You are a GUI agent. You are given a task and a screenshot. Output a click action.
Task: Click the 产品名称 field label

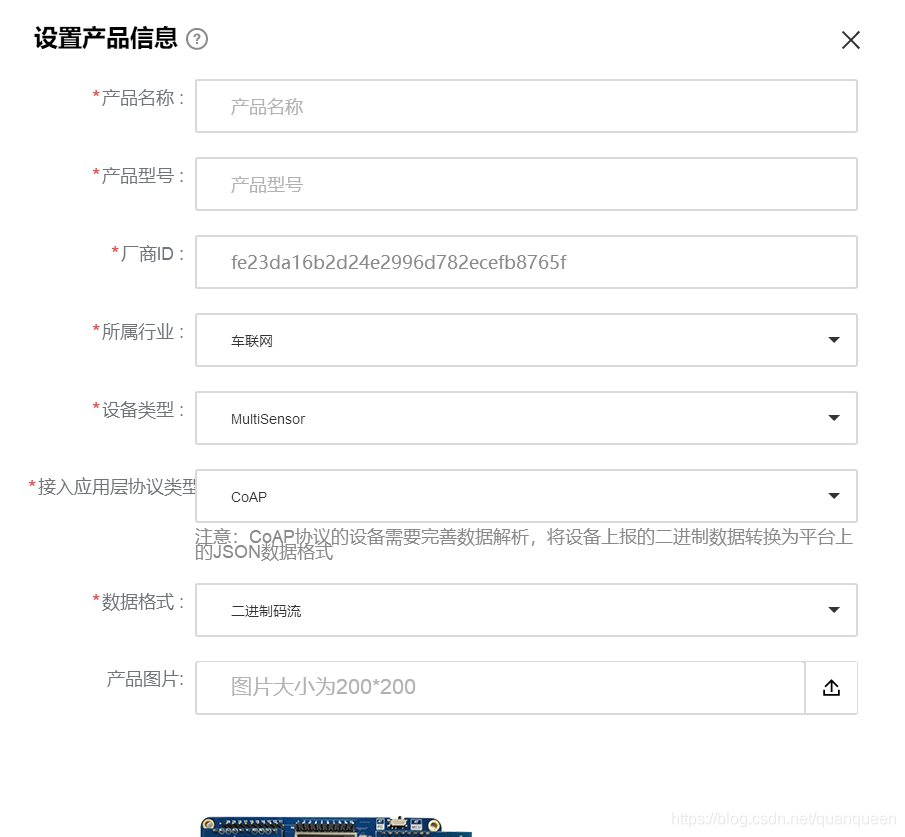click(139, 98)
